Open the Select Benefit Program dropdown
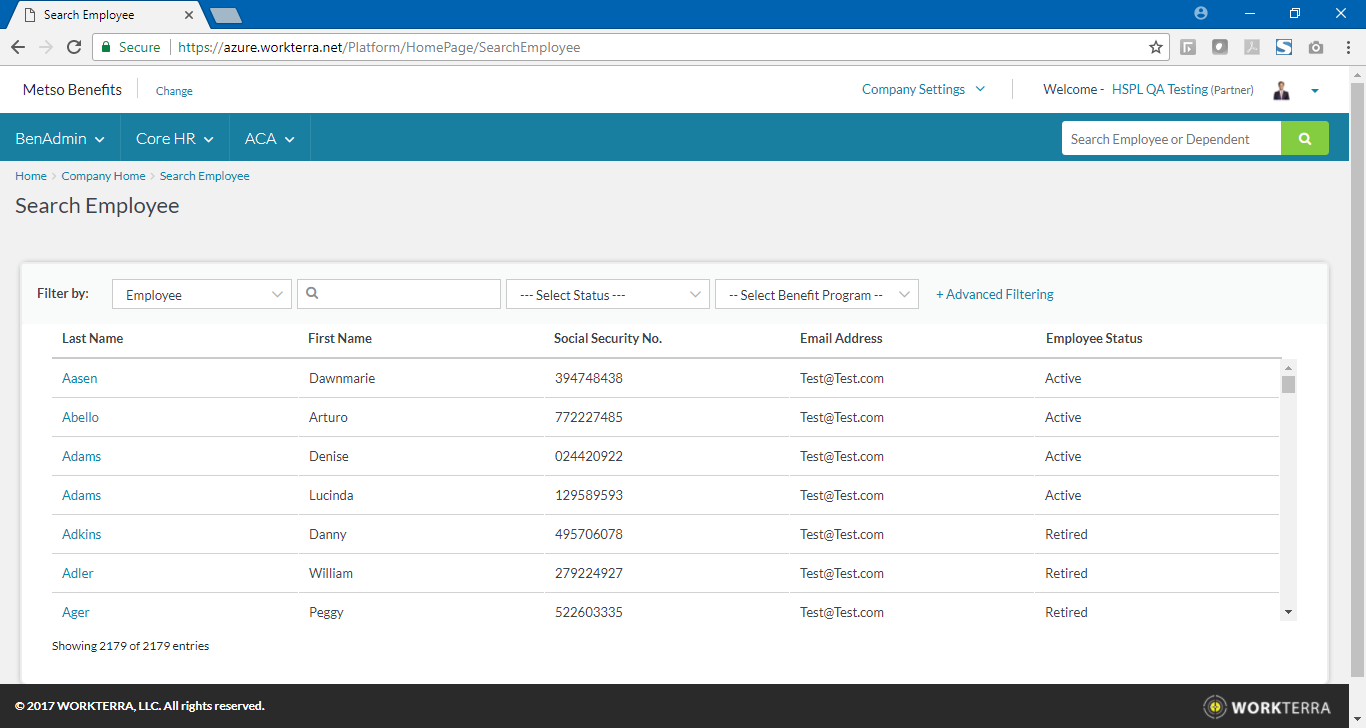1366x728 pixels. coord(817,295)
